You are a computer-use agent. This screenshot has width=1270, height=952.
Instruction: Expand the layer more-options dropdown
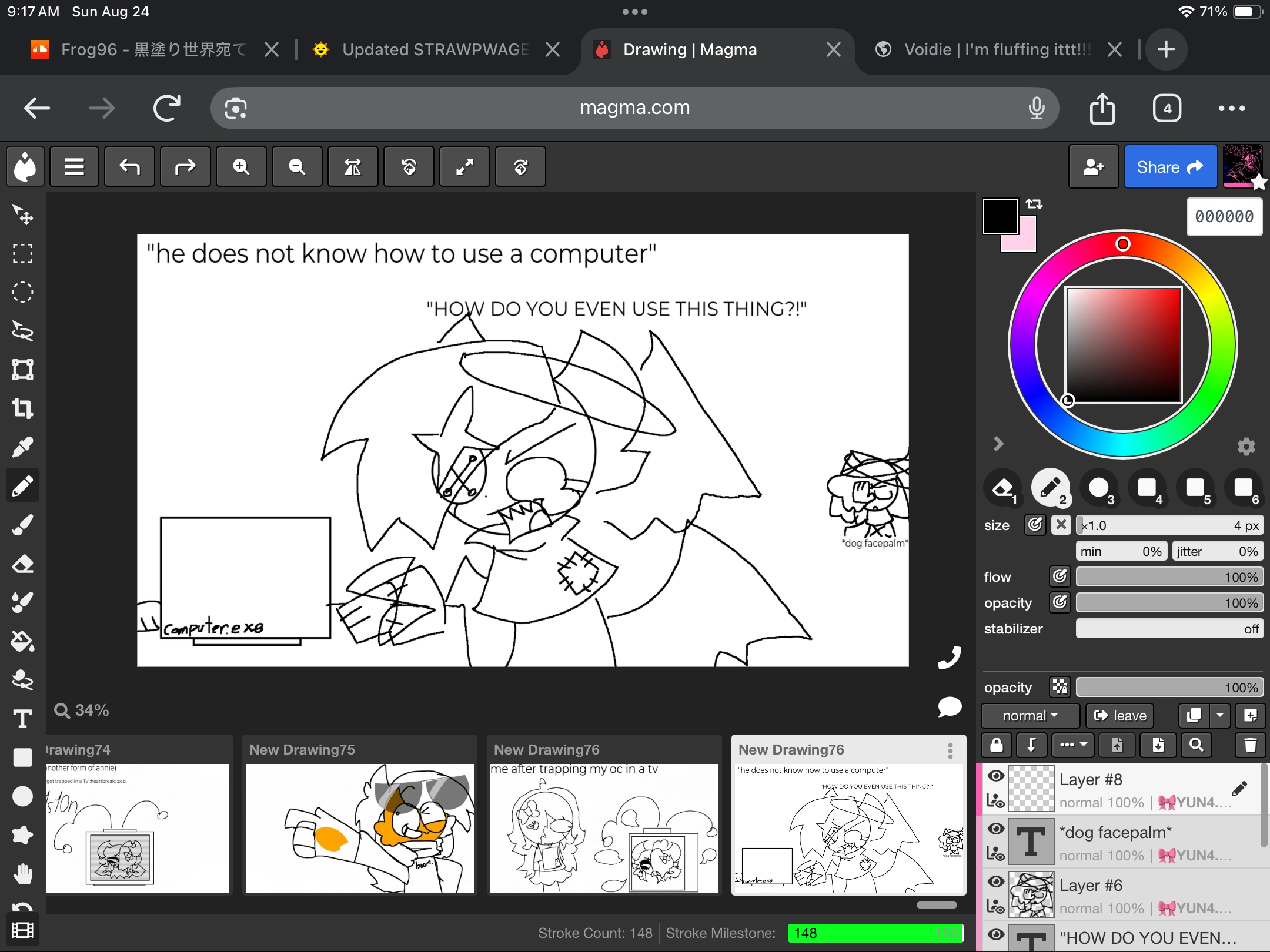point(1073,745)
